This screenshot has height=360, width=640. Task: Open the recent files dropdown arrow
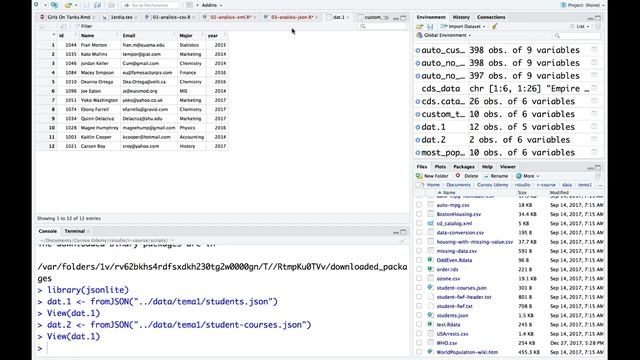pyautogui.click(x=76, y=5)
